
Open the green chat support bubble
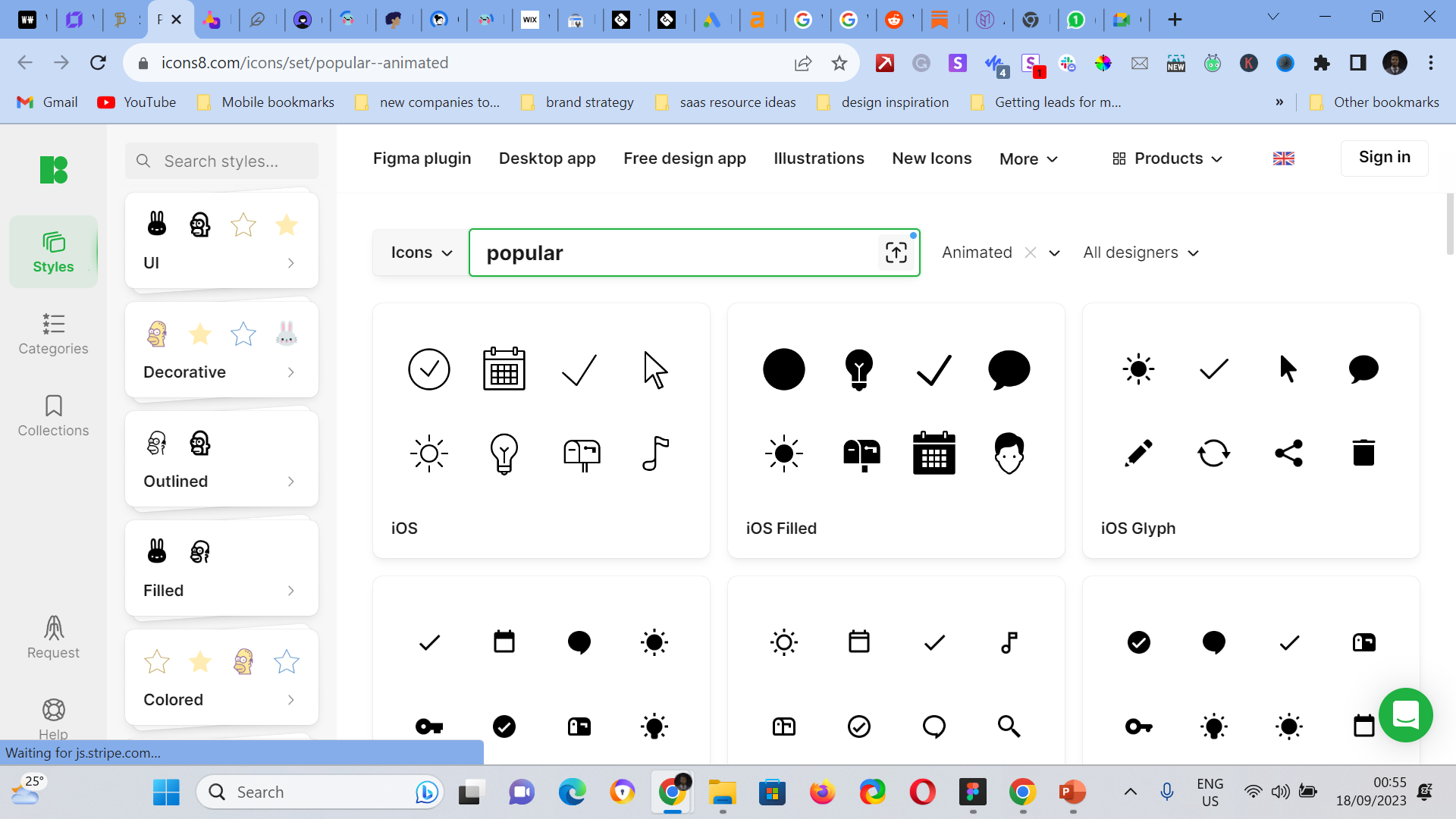pyautogui.click(x=1405, y=714)
